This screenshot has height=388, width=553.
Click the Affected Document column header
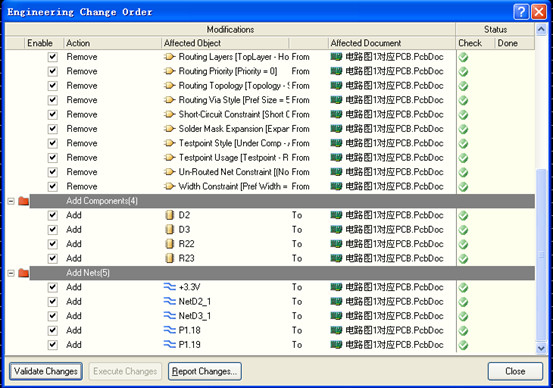[x=391, y=43]
